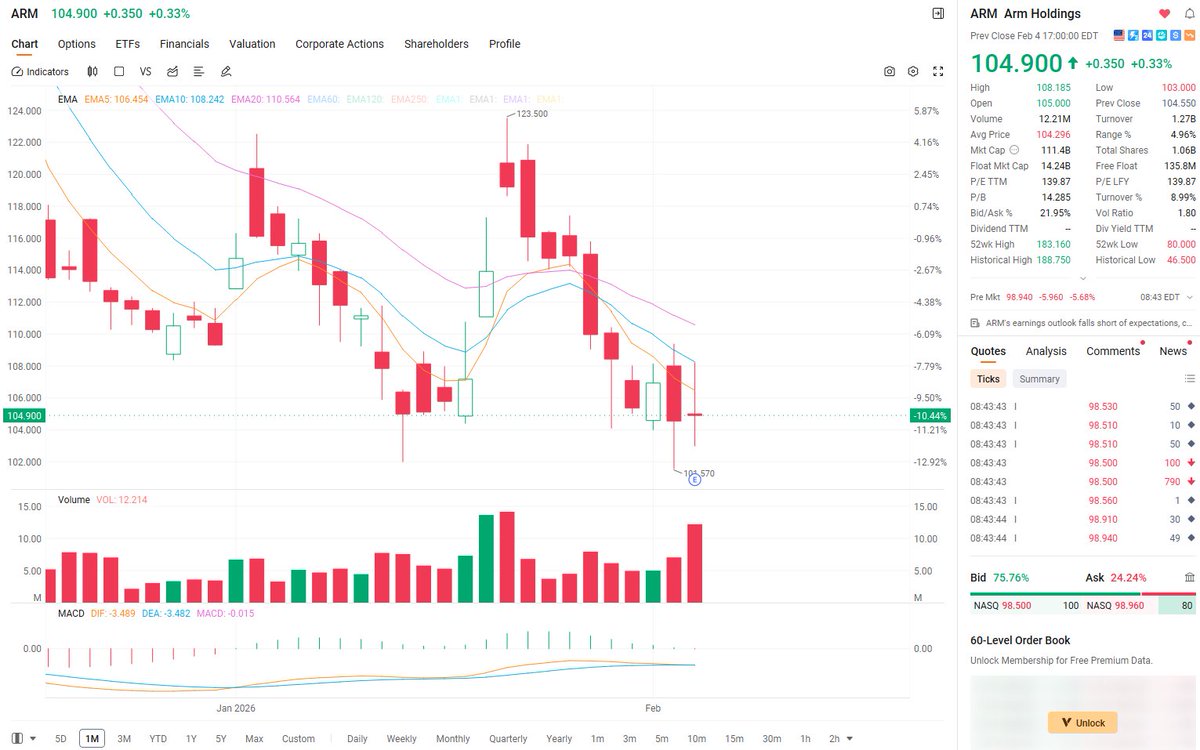Select the Quotes tab
Screen dimensions: 1200x750
click(x=988, y=351)
